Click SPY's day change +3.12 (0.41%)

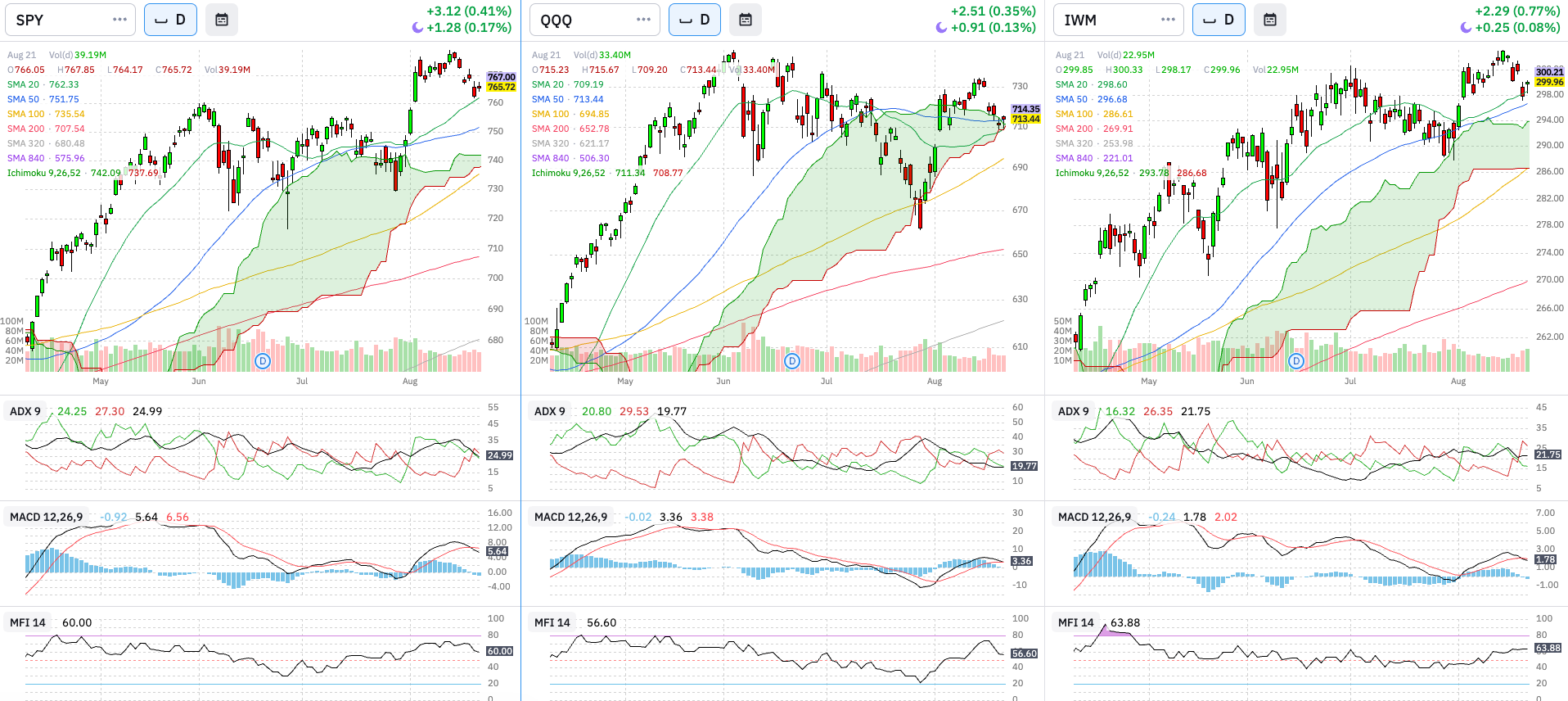[469, 11]
